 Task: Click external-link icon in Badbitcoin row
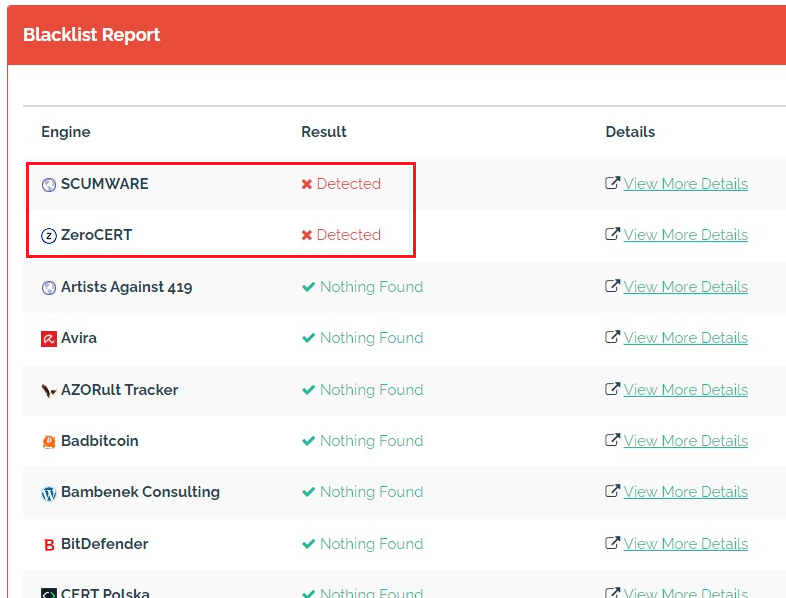click(612, 440)
